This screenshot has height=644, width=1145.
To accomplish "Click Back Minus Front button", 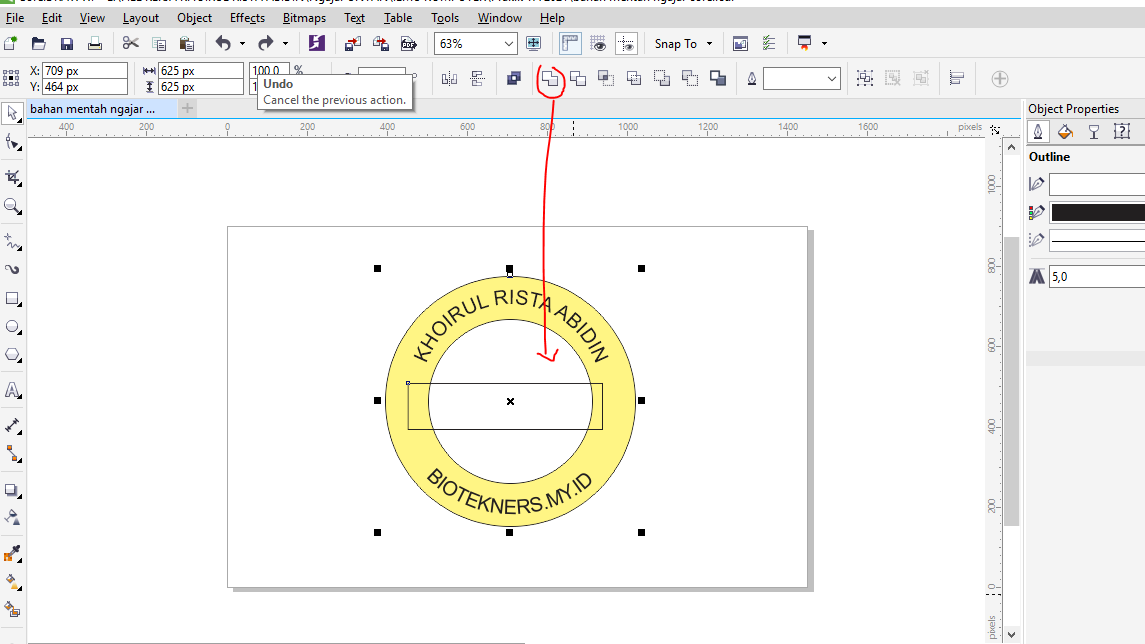I will point(690,79).
